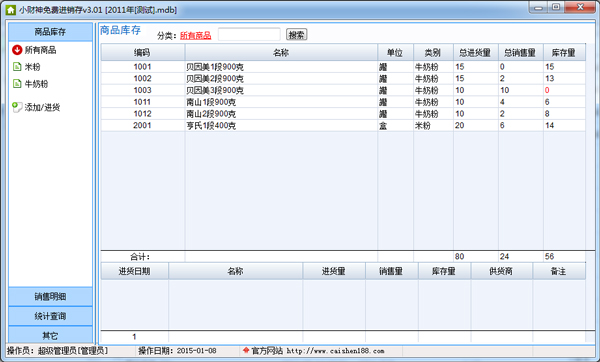600x362 pixels.
Task: Click the lower table's 库存量 column header
Action: coord(444,271)
